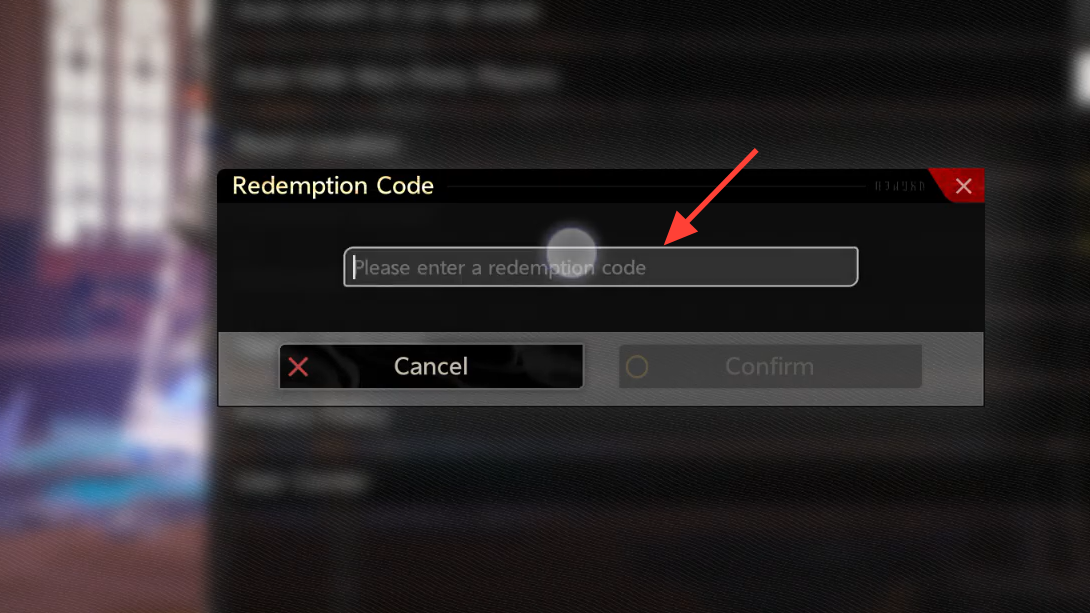Click the blinking text cursor in input field
1090x613 pixels.
click(x=355, y=268)
